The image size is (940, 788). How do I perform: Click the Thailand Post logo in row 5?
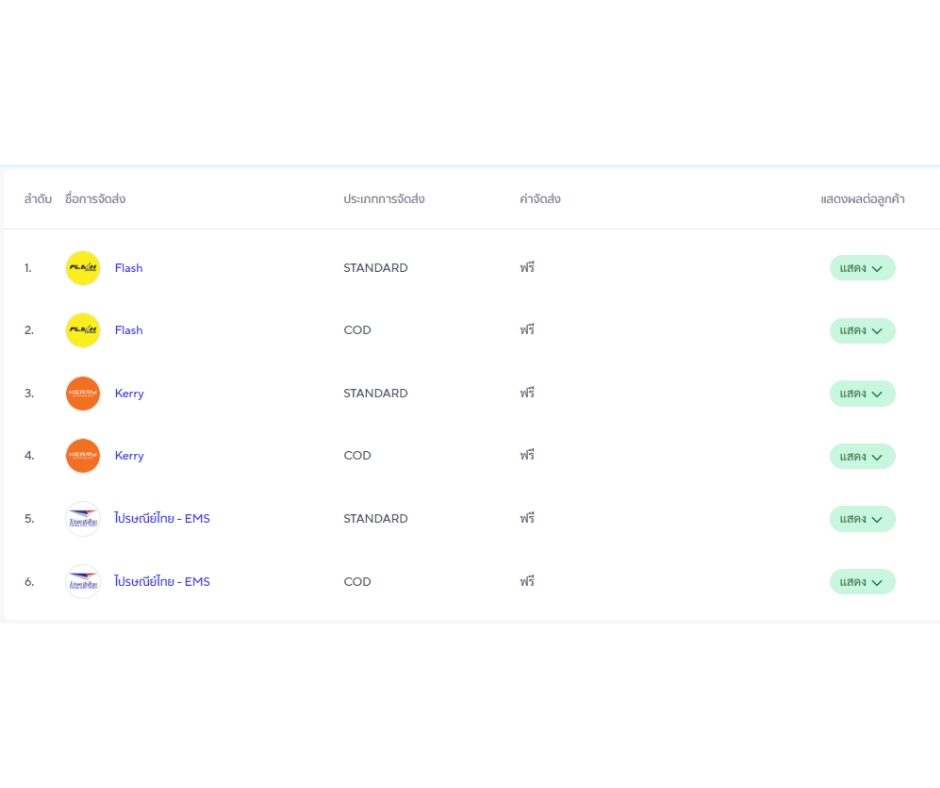click(x=83, y=519)
